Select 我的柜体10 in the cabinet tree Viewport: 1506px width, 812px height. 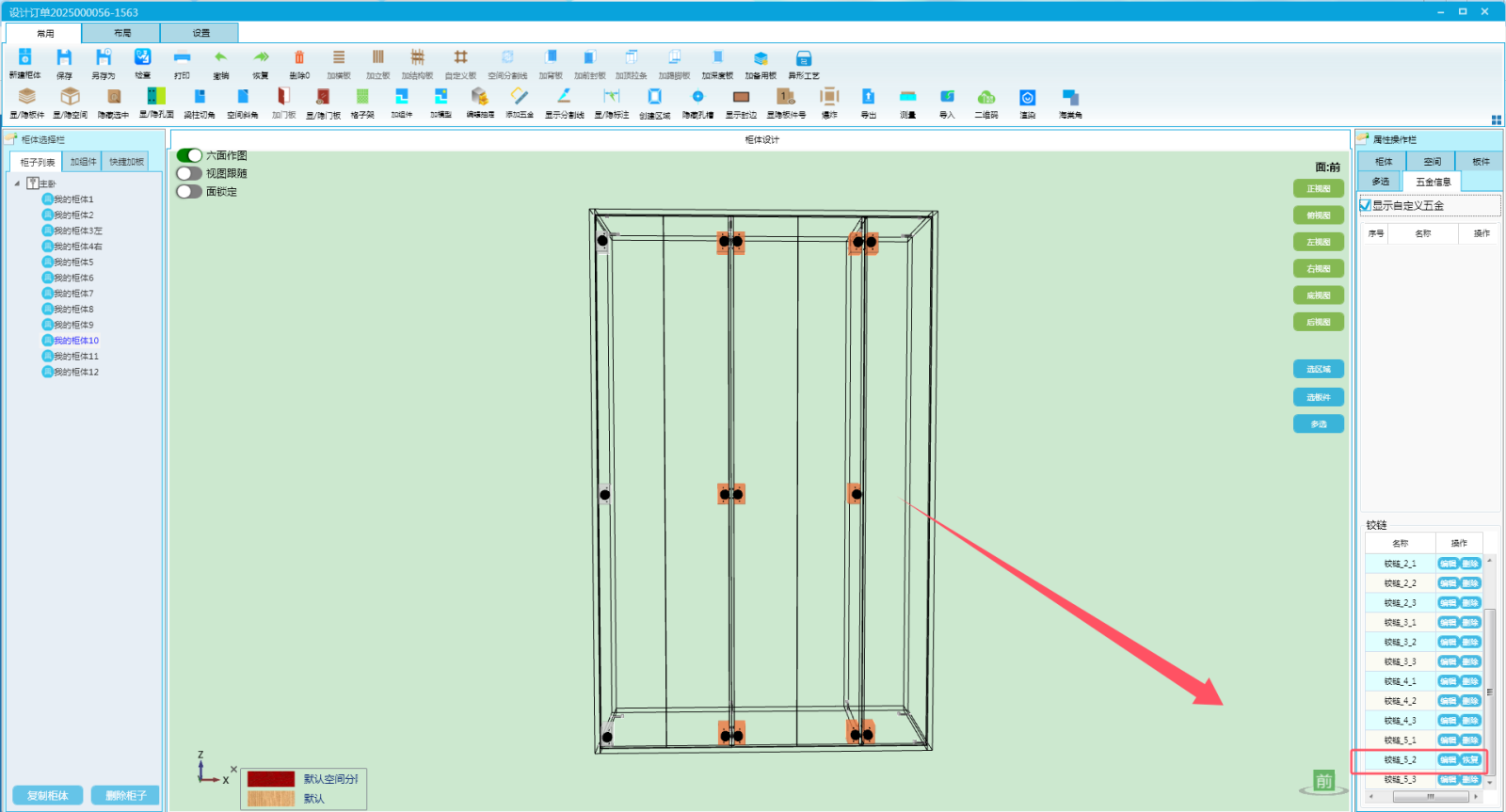pyautogui.click(x=71, y=341)
